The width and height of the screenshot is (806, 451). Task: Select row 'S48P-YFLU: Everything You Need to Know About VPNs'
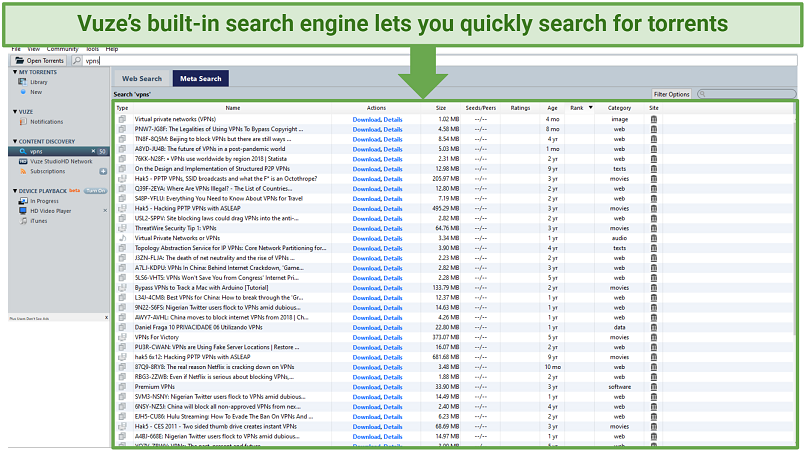click(x=454, y=199)
